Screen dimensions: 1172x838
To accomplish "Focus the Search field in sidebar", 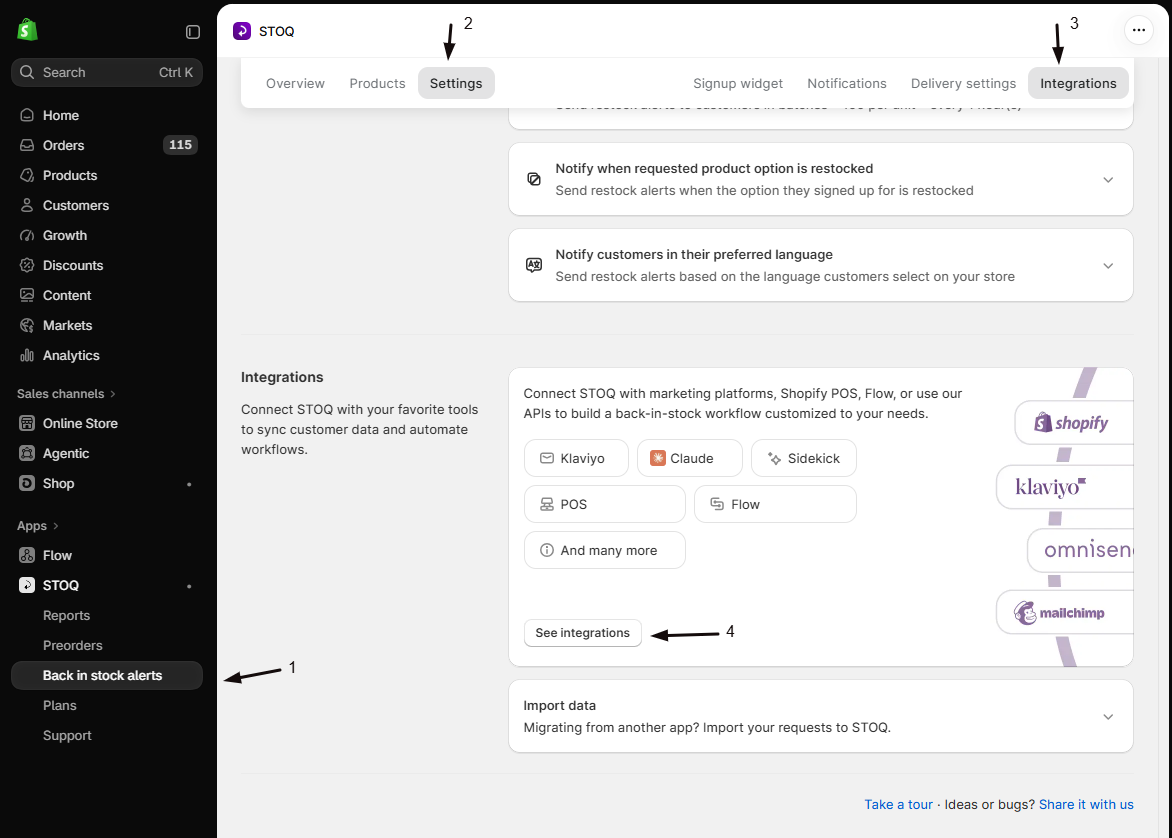I will point(107,73).
